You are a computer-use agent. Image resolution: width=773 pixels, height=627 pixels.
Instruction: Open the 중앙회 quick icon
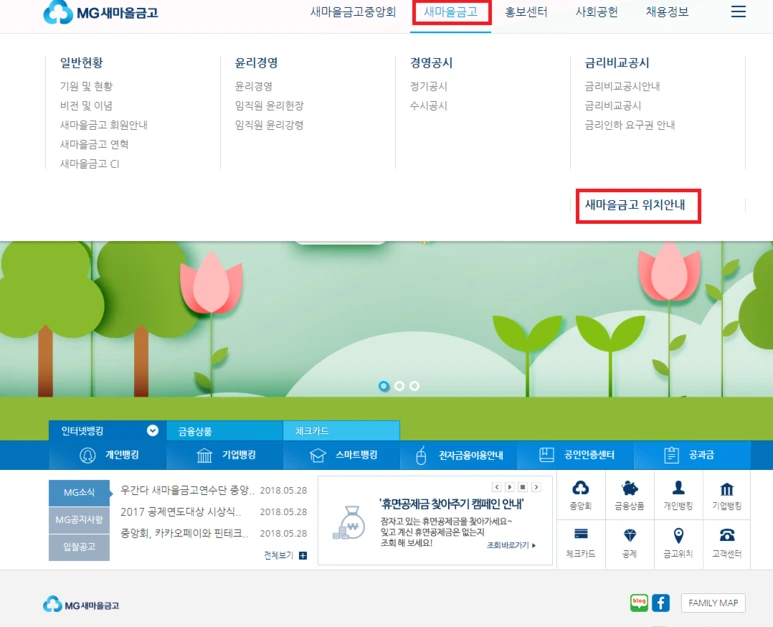[x=581, y=495]
